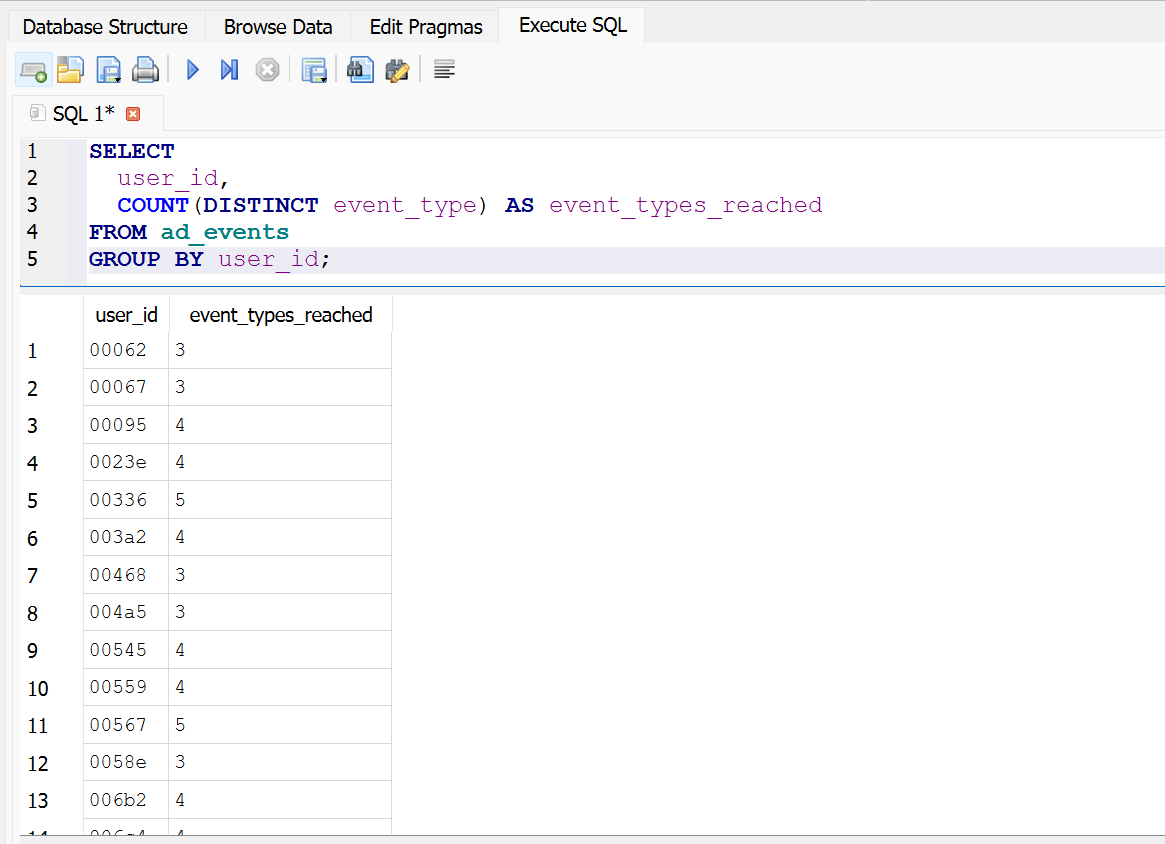Click the Print SQL icon

[146, 70]
